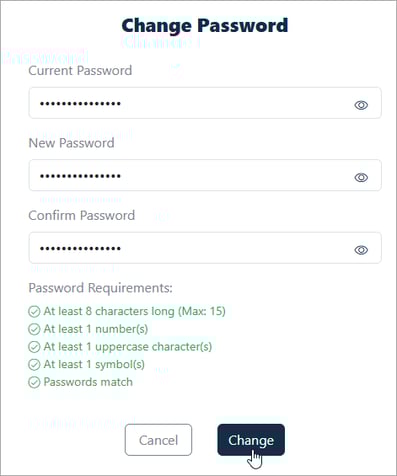397x476 pixels.
Task: Focus the Current Password input field
Action: [205, 103]
